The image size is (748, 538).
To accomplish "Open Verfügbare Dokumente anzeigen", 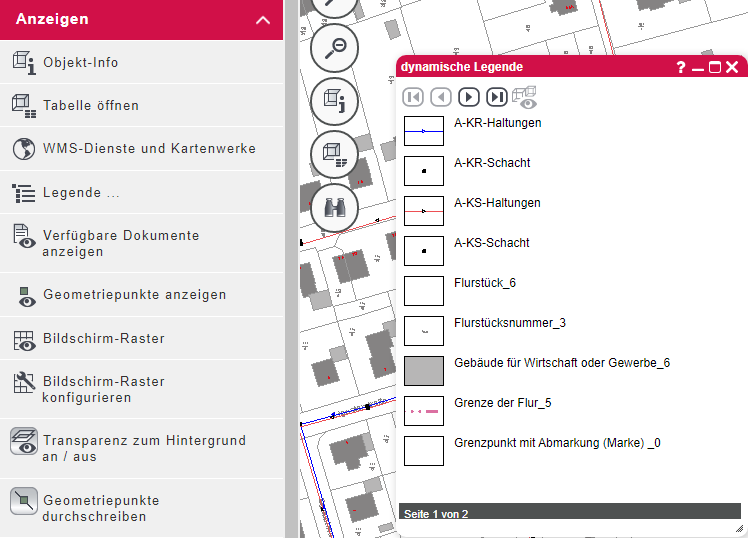I will [x=121, y=243].
